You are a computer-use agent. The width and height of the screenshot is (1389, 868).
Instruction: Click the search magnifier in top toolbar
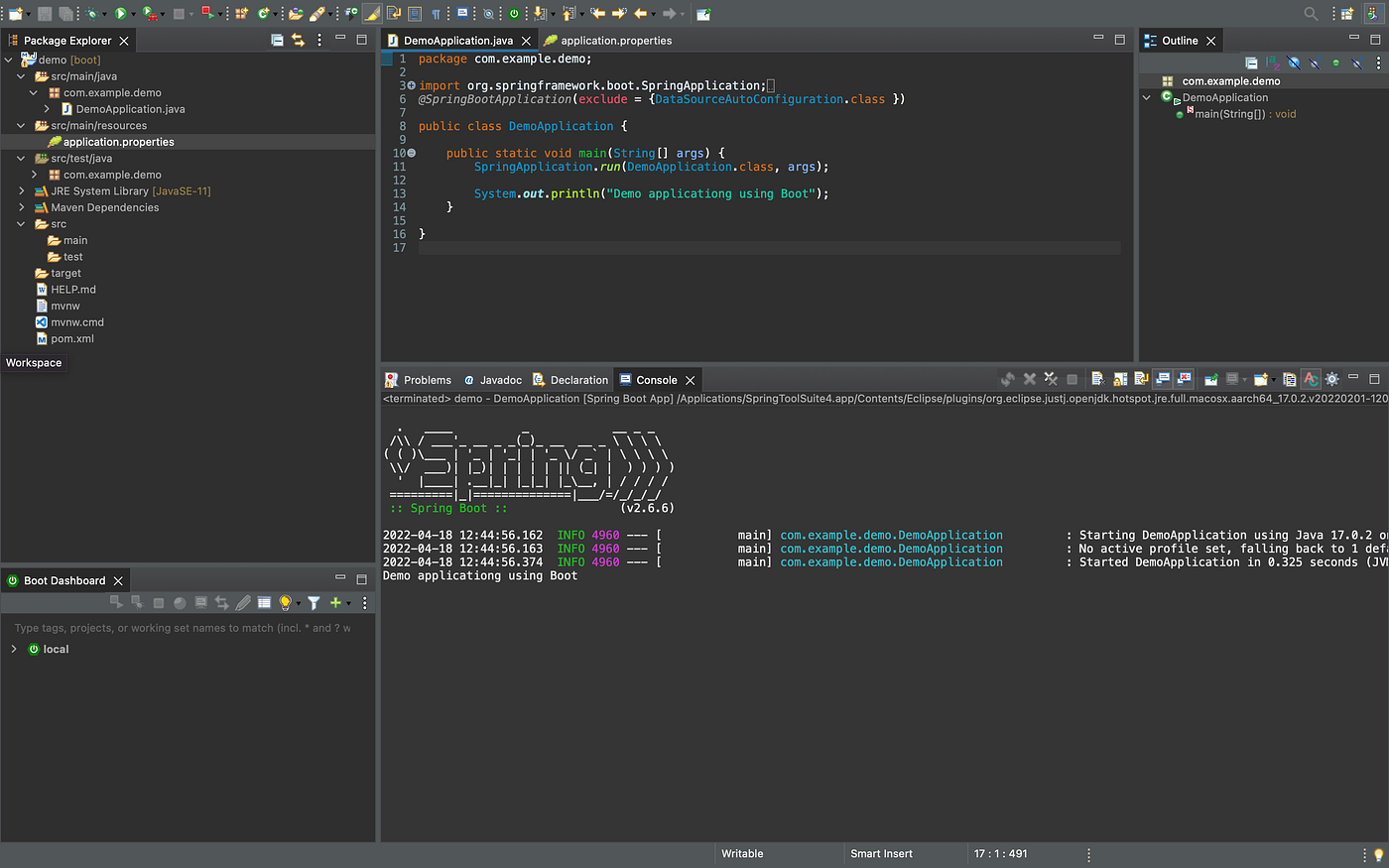(1311, 14)
